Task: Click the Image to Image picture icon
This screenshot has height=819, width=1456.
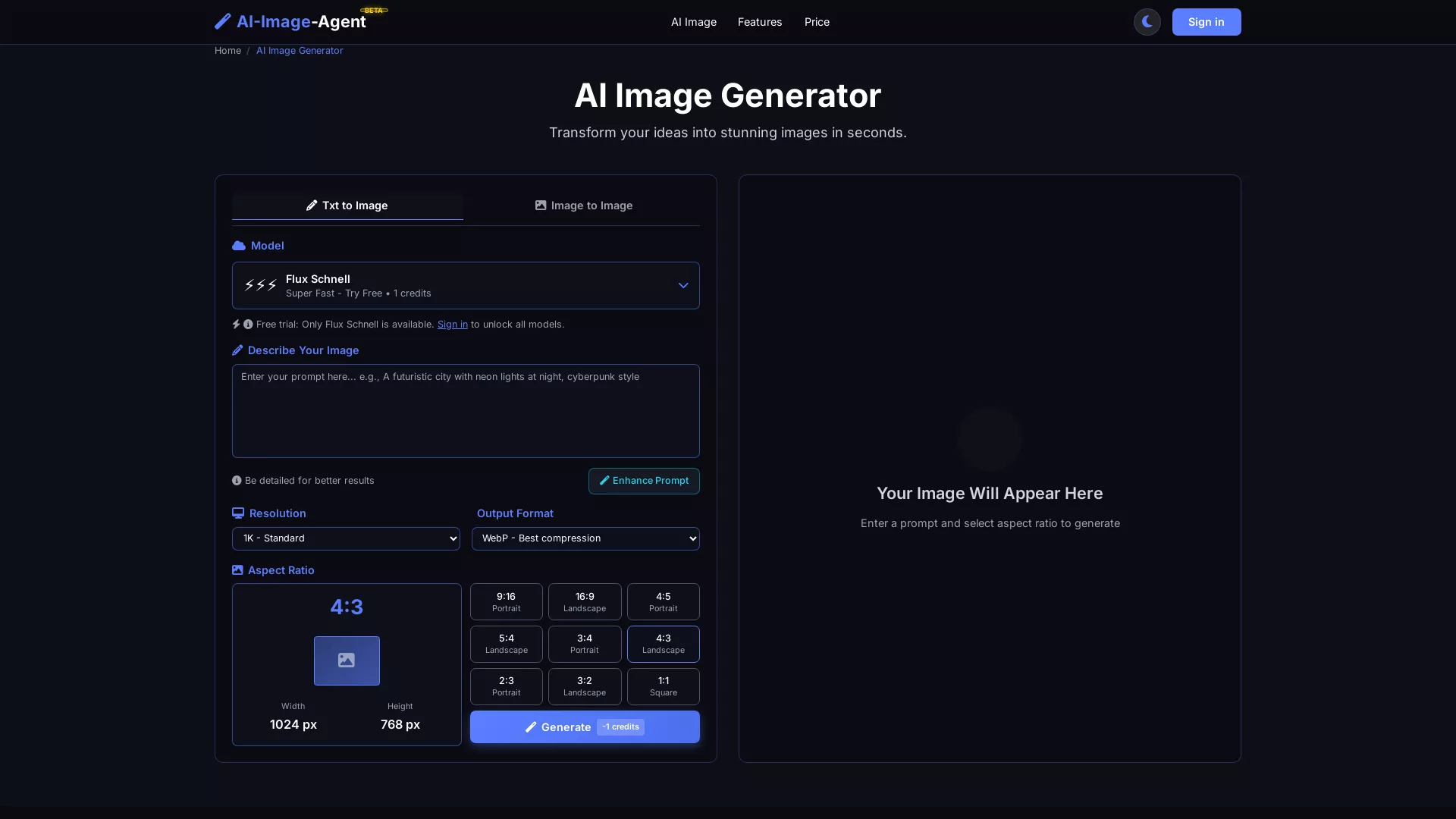Action: point(540,206)
